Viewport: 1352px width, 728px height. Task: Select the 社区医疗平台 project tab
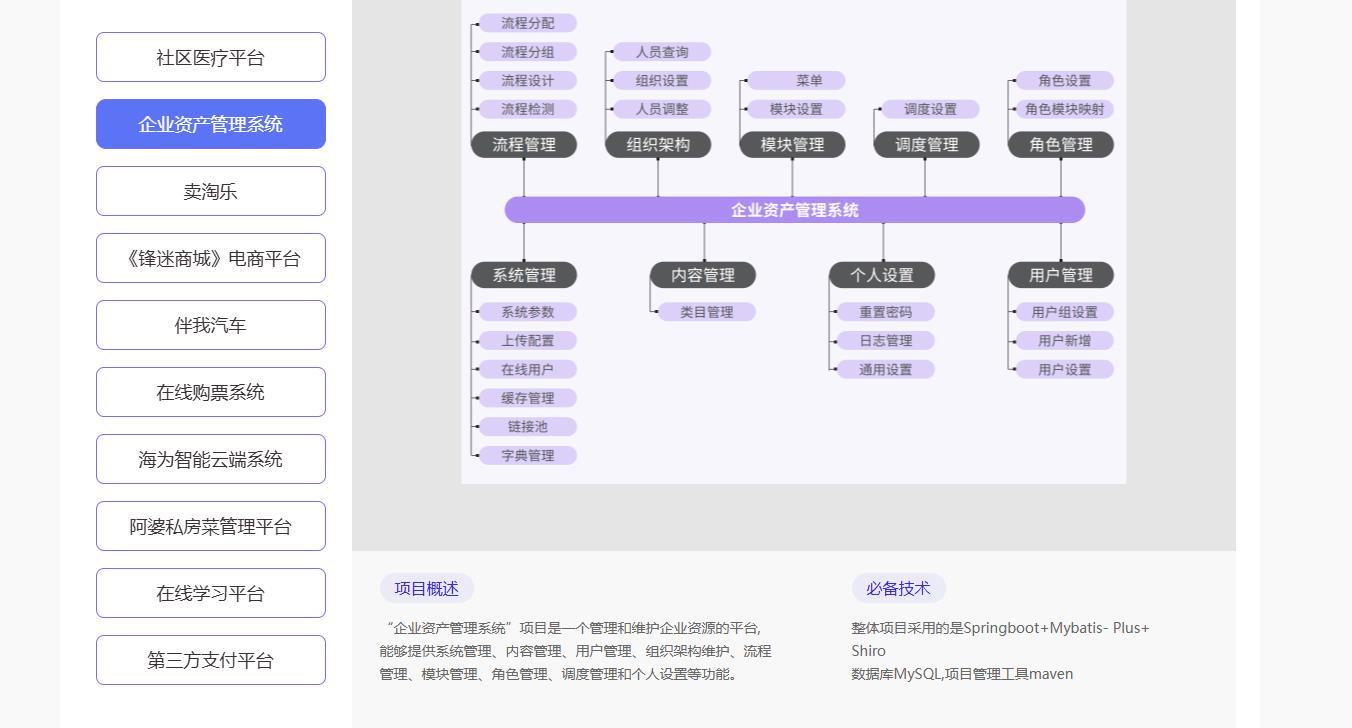(x=210, y=57)
